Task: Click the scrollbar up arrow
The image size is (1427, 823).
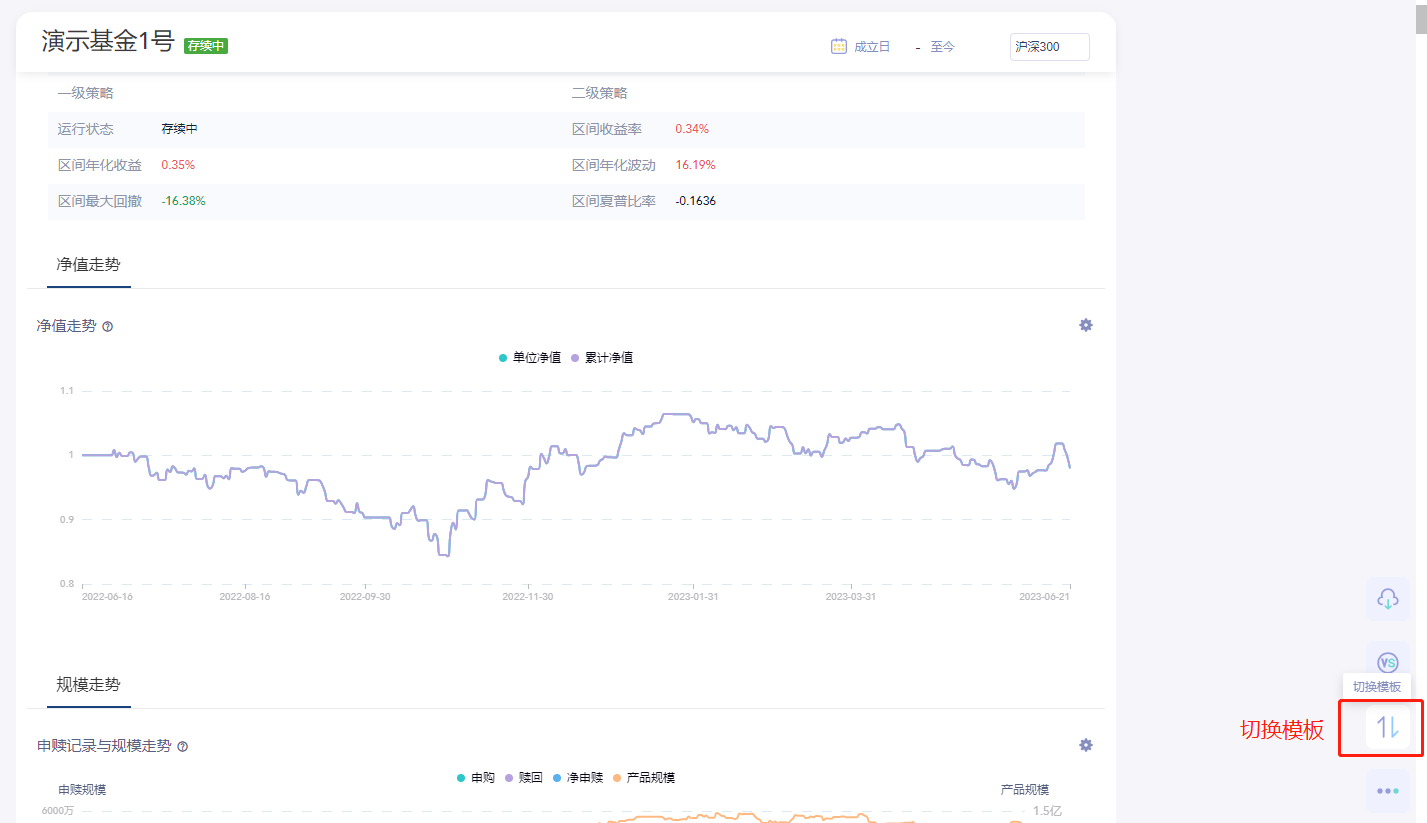Action: pos(1419,7)
